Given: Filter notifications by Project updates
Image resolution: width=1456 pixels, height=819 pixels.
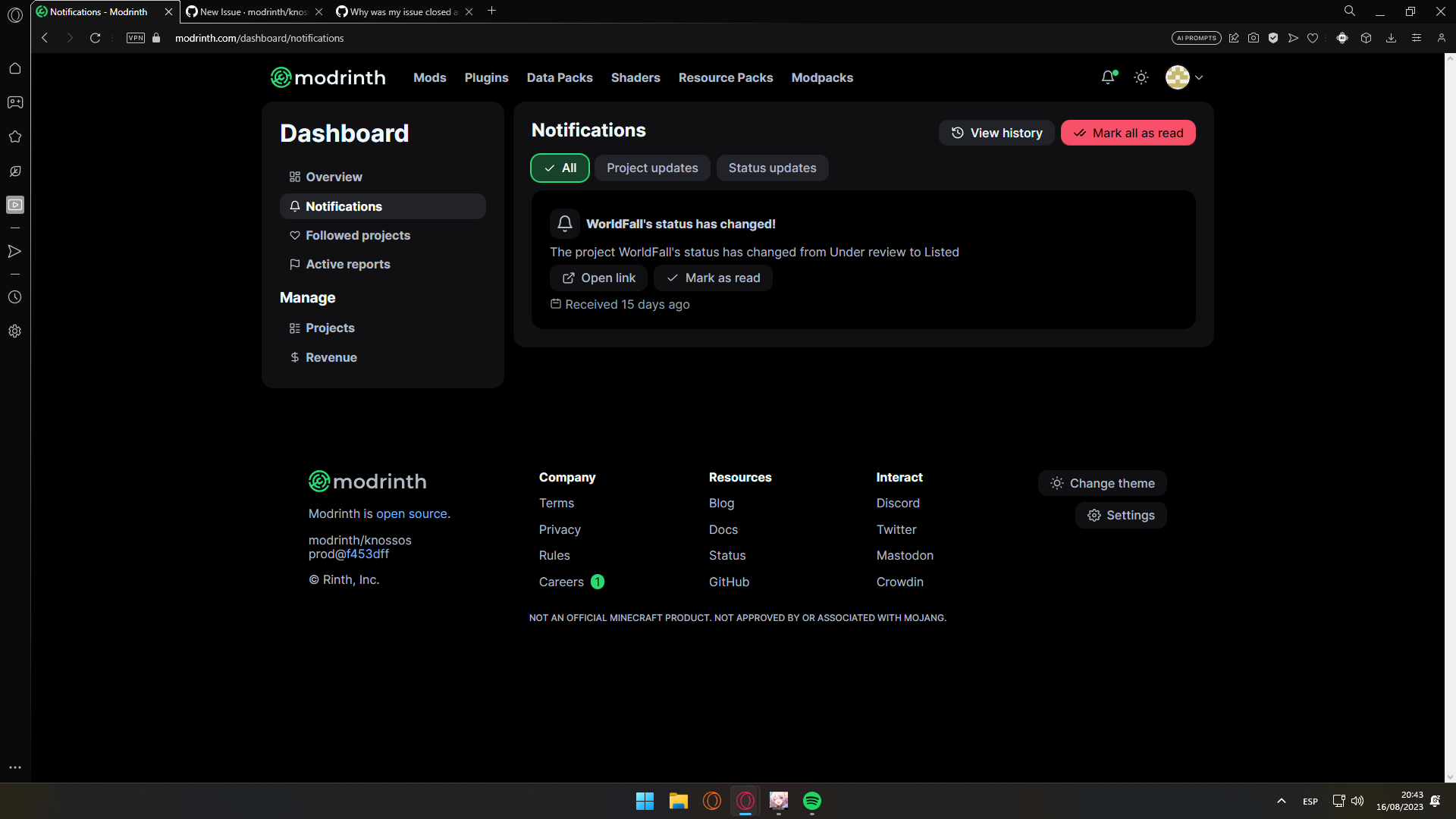Looking at the screenshot, I should pyautogui.click(x=651, y=168).
